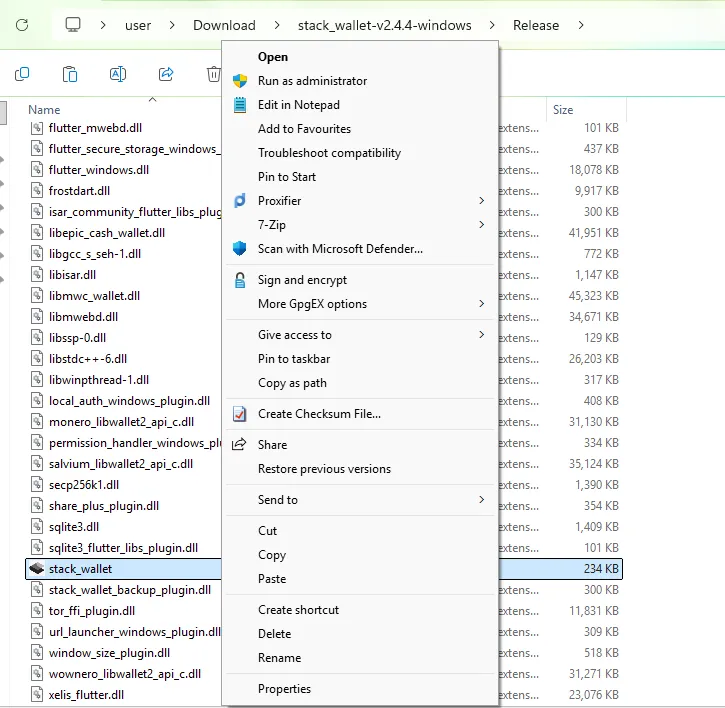
Task: Expand the Give access to submenu arrow
Action: pos(482,335)
